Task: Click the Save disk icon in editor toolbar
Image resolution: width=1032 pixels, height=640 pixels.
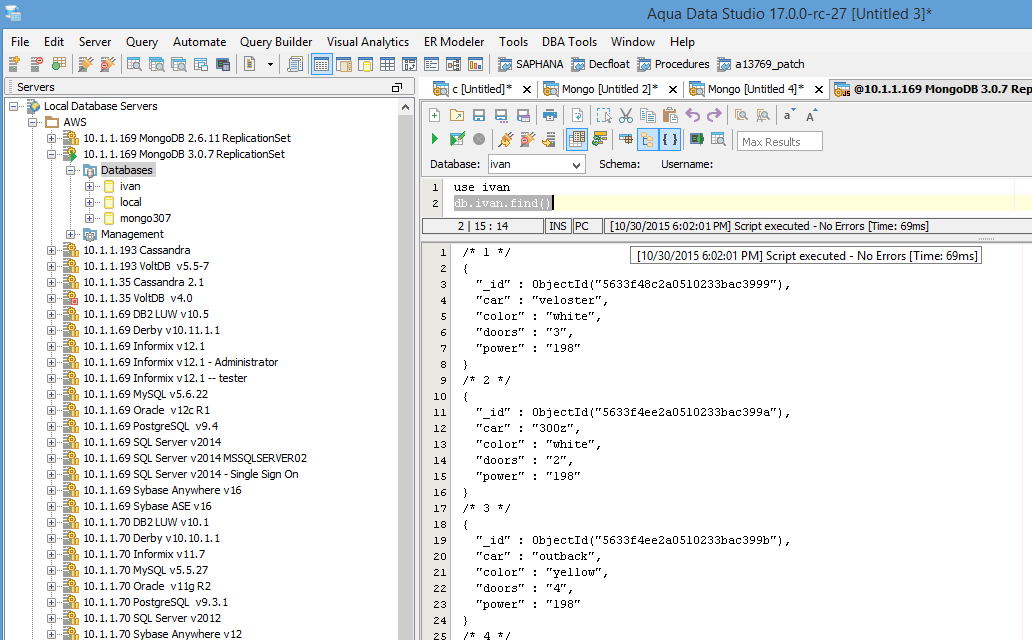Action: (479, 116)
